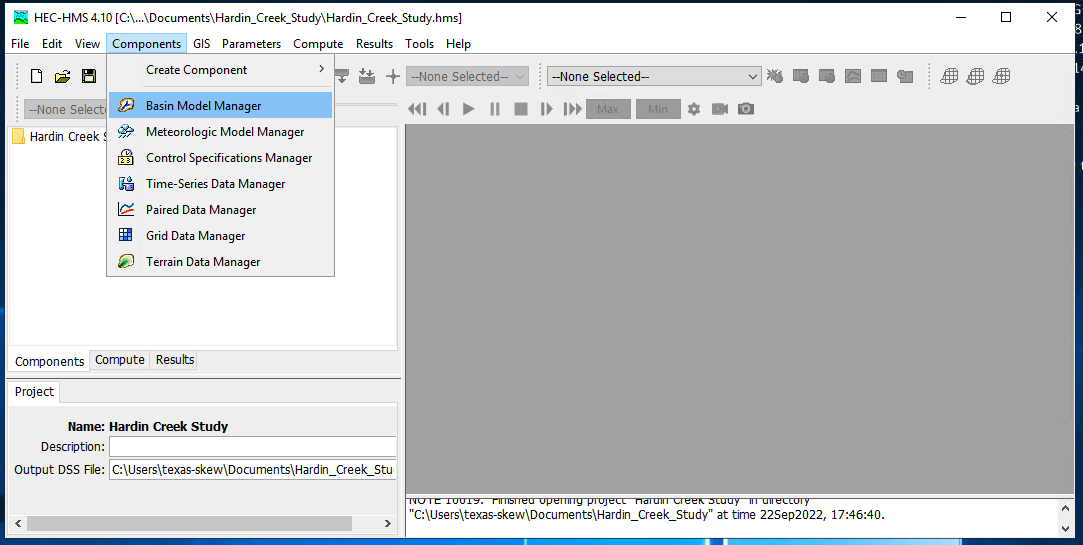Click the Min button
The height and width of the screenshot is (545, 1083).
point(658,109)
